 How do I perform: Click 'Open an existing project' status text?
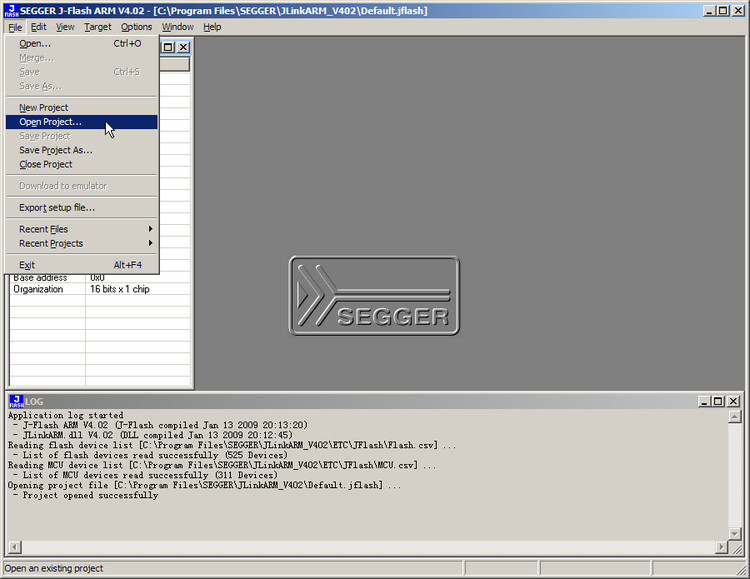coord(54,568)
